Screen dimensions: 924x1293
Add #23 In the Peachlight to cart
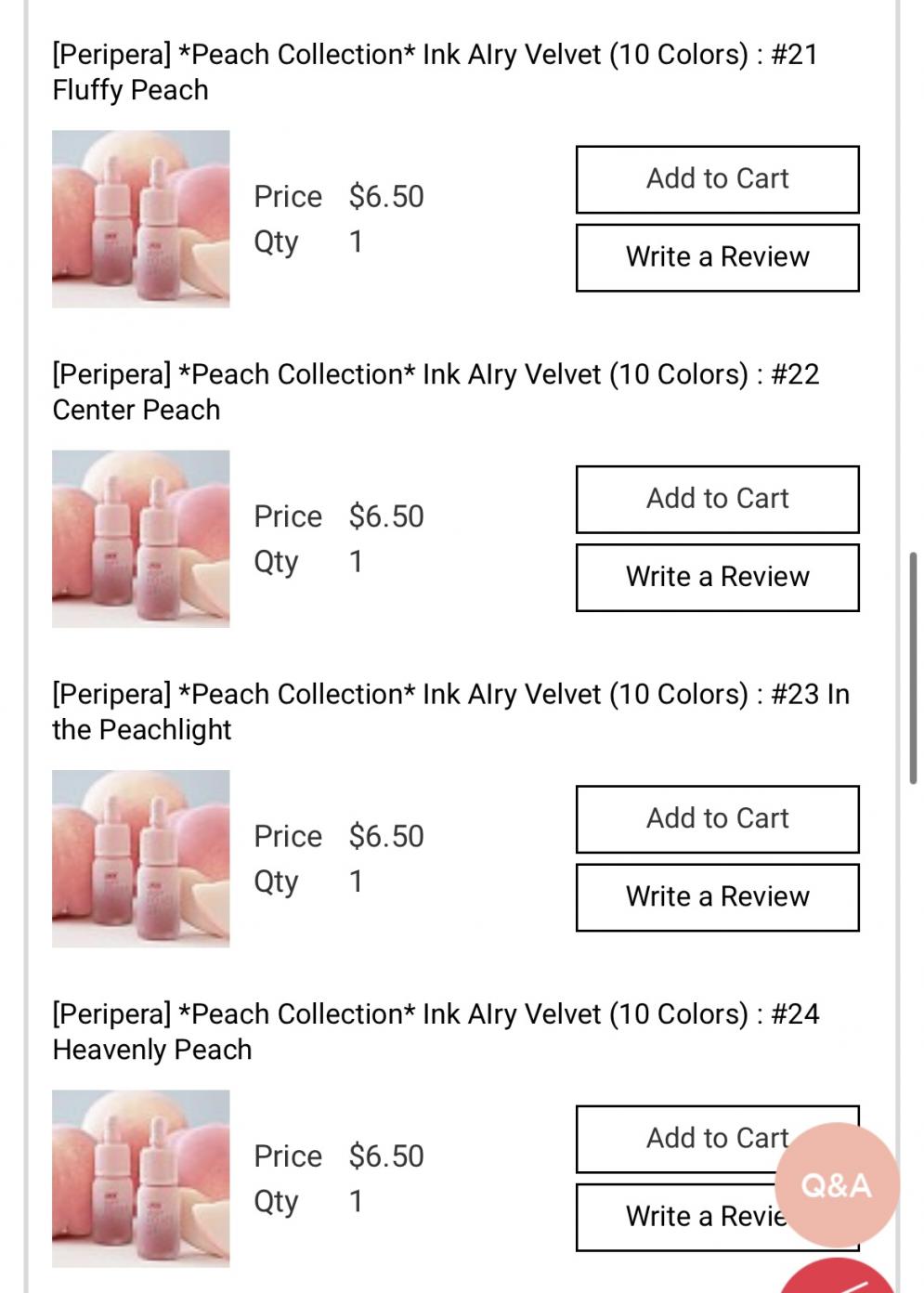click(x=717, y=819)
